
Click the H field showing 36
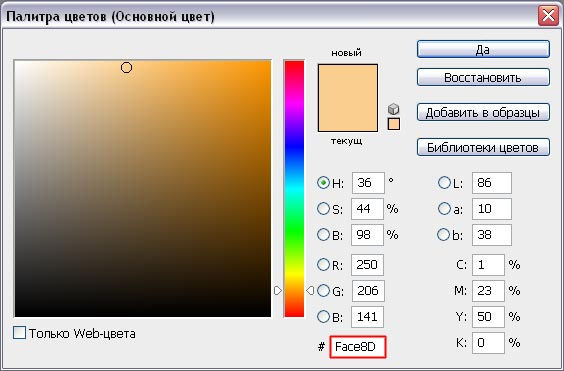coord(368,183)
